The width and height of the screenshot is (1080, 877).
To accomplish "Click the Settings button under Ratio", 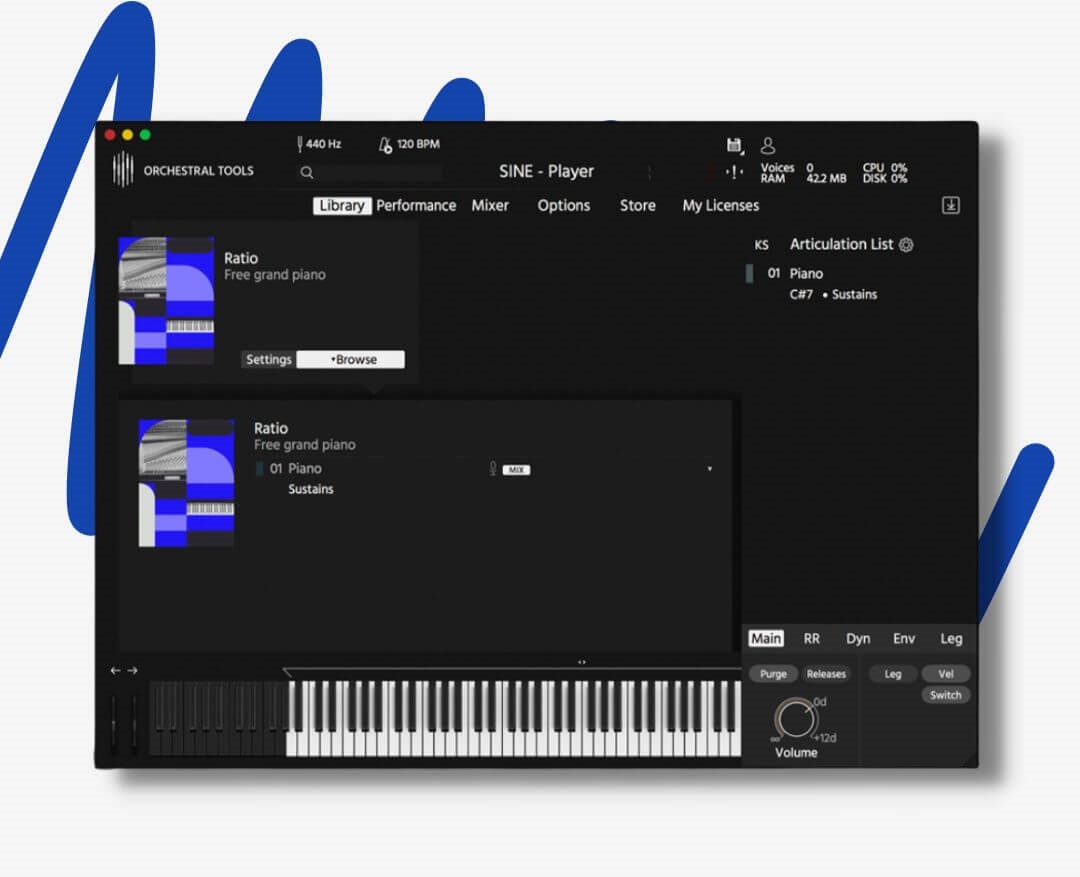I will [x=268, y=360].
